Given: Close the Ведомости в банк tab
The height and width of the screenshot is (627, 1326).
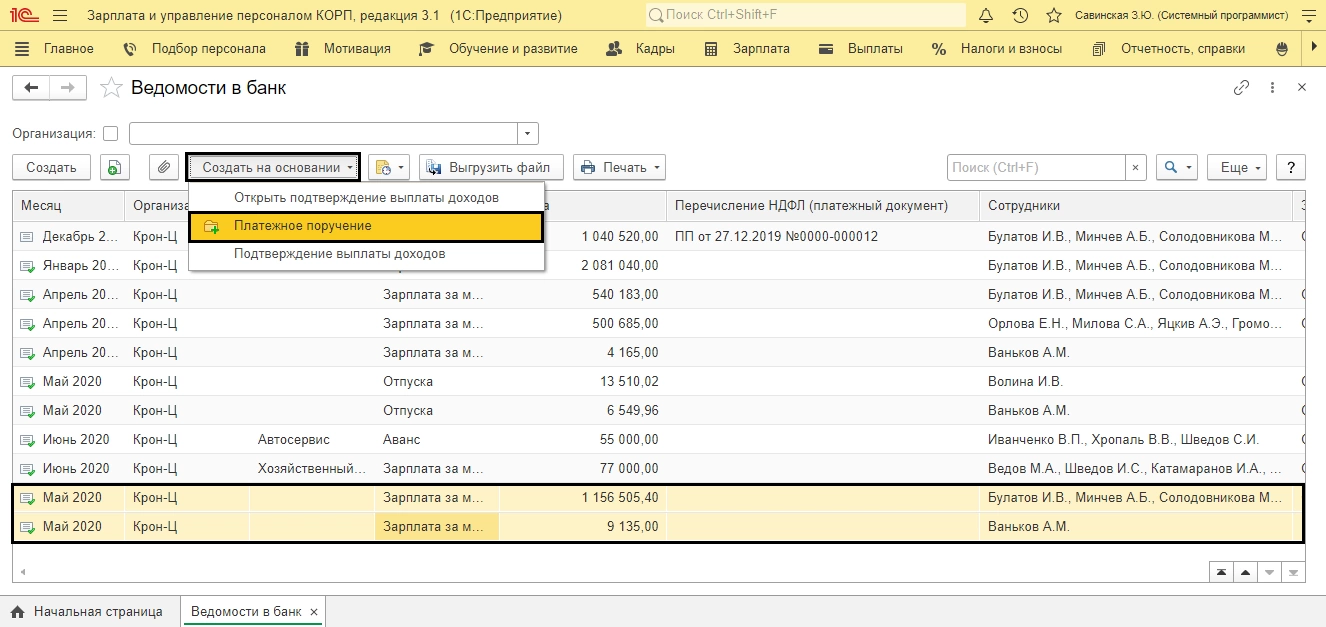Looking at the screenshot, I should [313, 612].
